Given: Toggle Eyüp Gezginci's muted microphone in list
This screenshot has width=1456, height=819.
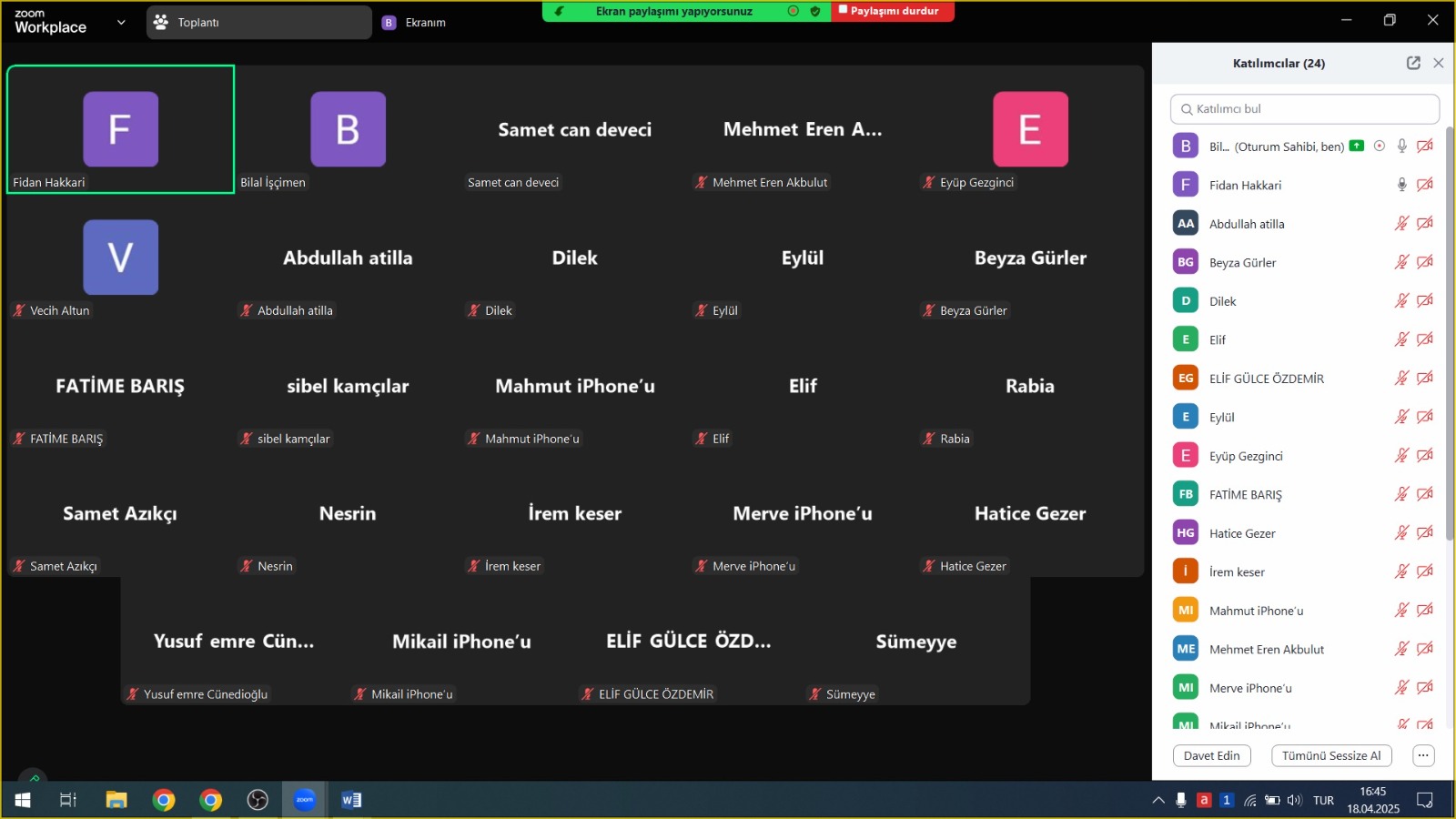Looking at the screenshot, I should 1401,455.
